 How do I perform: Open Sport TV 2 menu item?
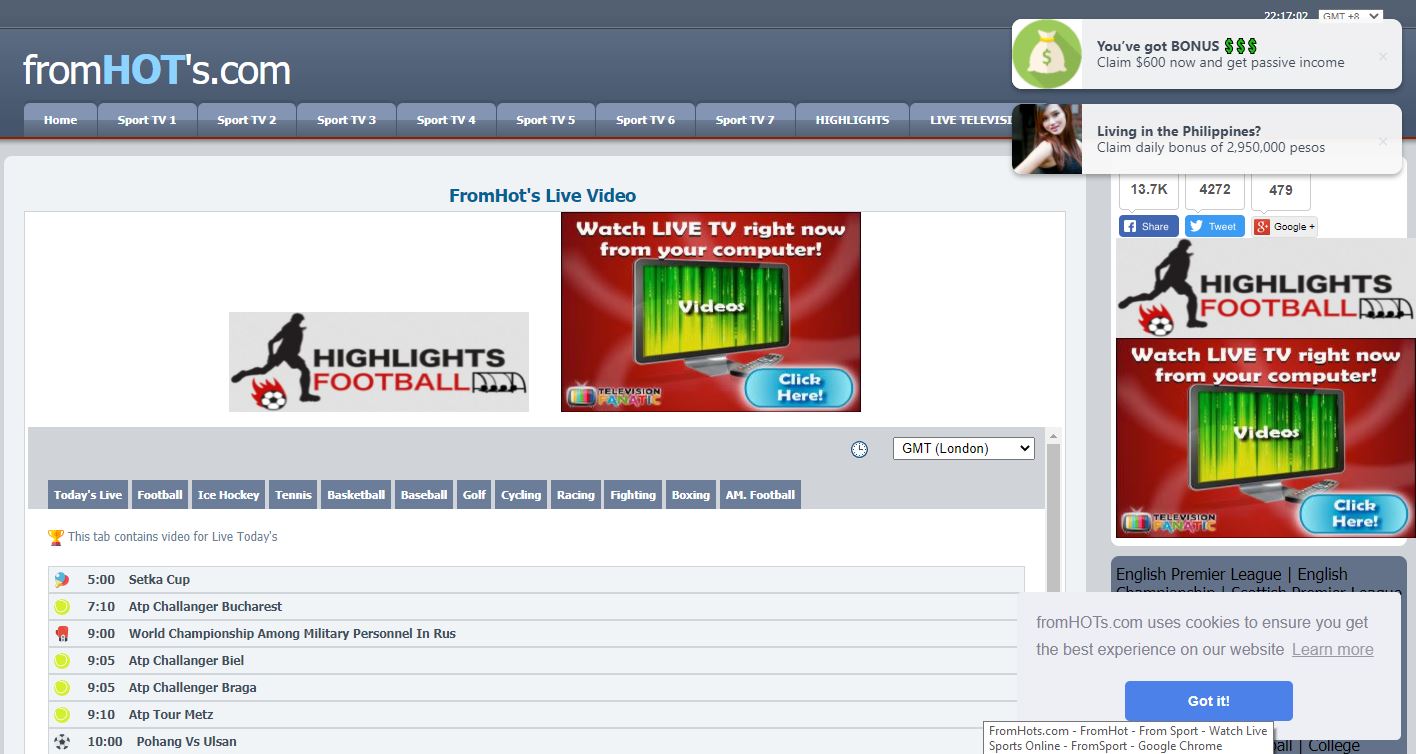(x=247, y=120)
